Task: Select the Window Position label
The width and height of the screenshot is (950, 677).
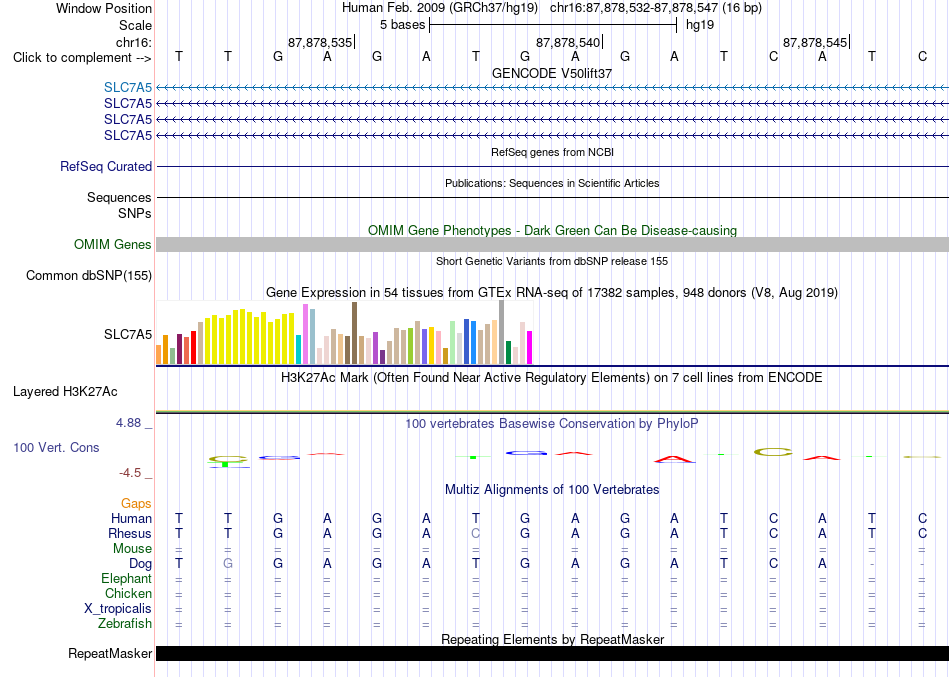Action: (x=104, y=8)
